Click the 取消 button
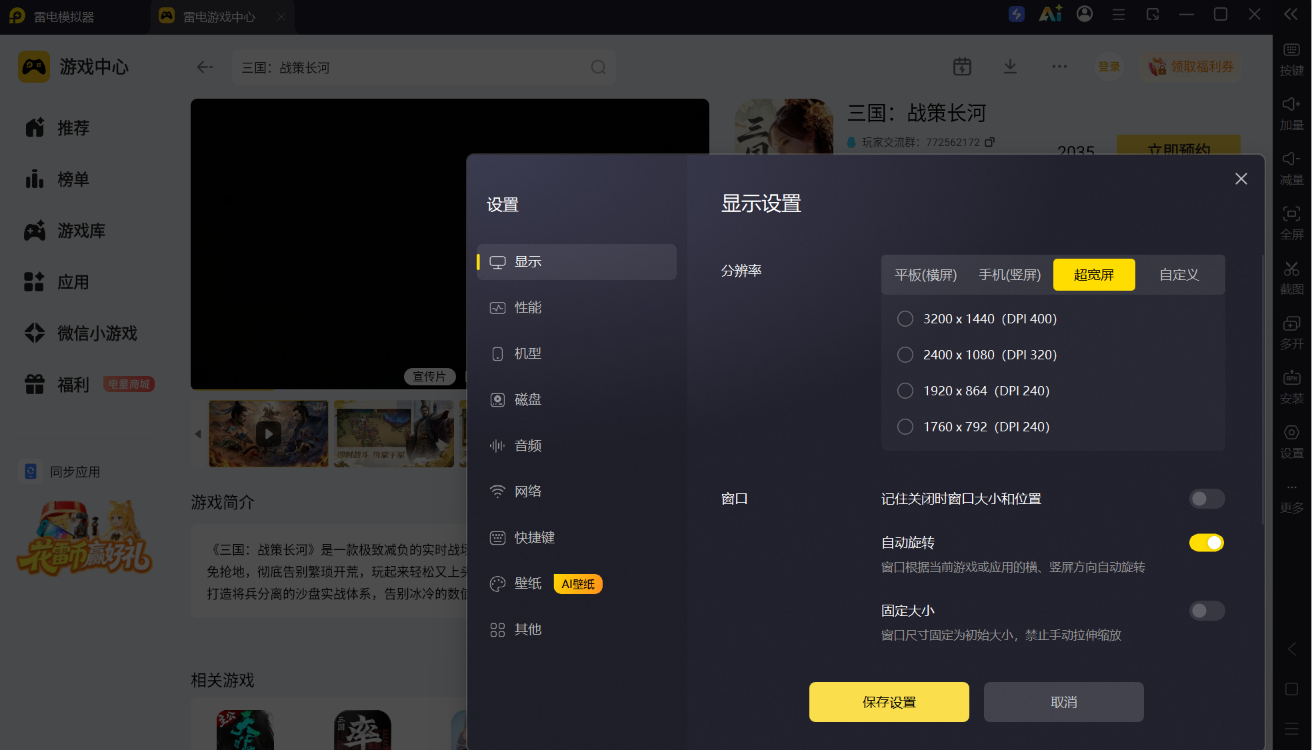 coord(1064,702)
